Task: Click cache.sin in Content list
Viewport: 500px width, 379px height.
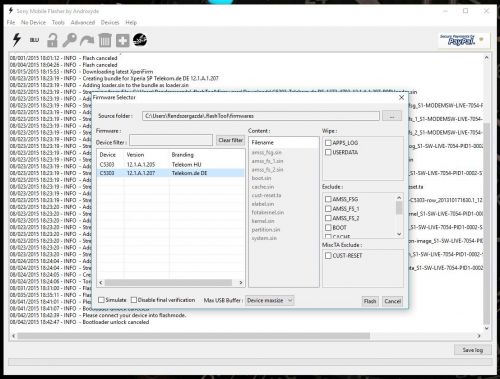Action: coord(263,187)
